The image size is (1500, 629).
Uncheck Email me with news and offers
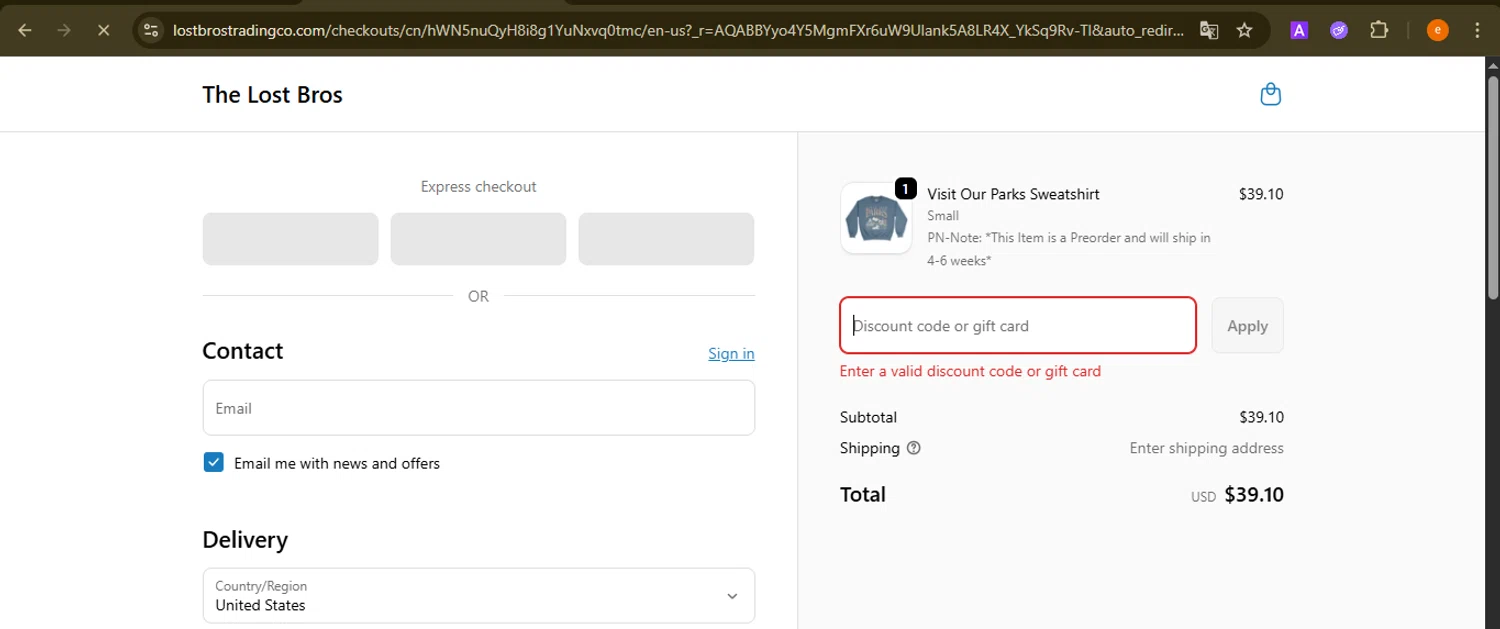pos(213,462)
